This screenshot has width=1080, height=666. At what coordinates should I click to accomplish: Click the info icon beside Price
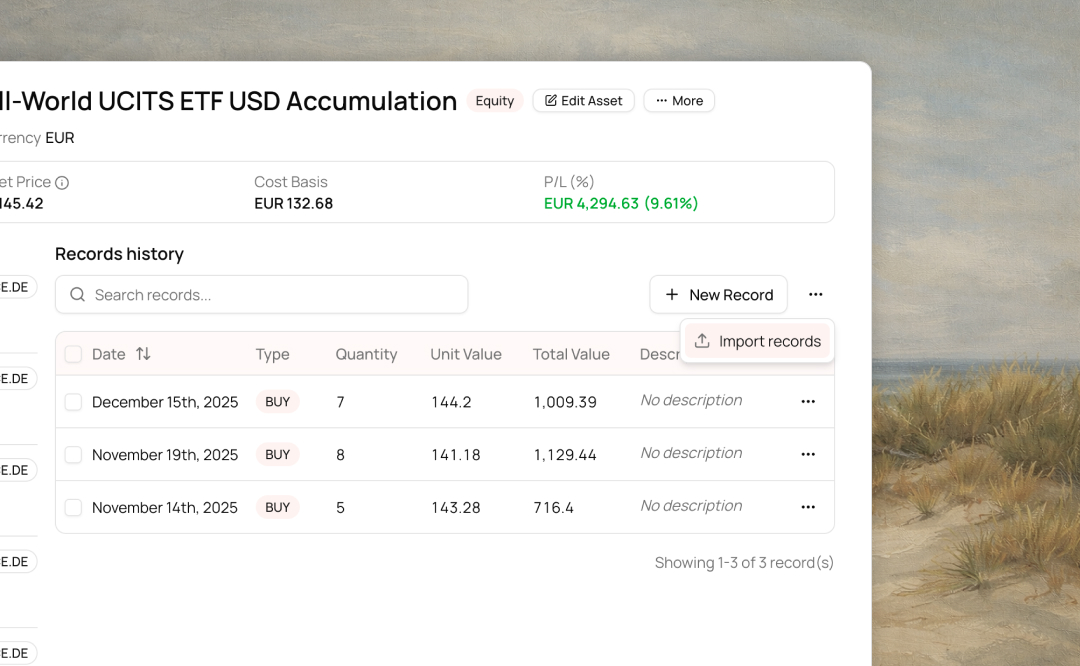pos(62,183)
